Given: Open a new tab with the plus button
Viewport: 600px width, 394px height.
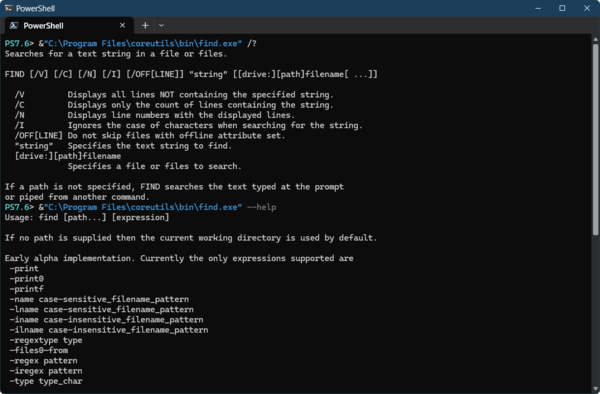Looking at the screenshot, I should 145,26.
